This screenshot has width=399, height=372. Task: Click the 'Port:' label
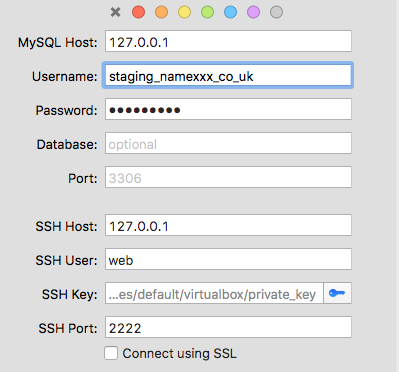click(x=83, y=179)
